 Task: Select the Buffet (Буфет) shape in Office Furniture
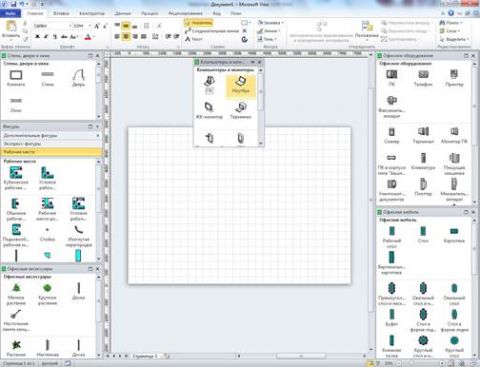392,317
